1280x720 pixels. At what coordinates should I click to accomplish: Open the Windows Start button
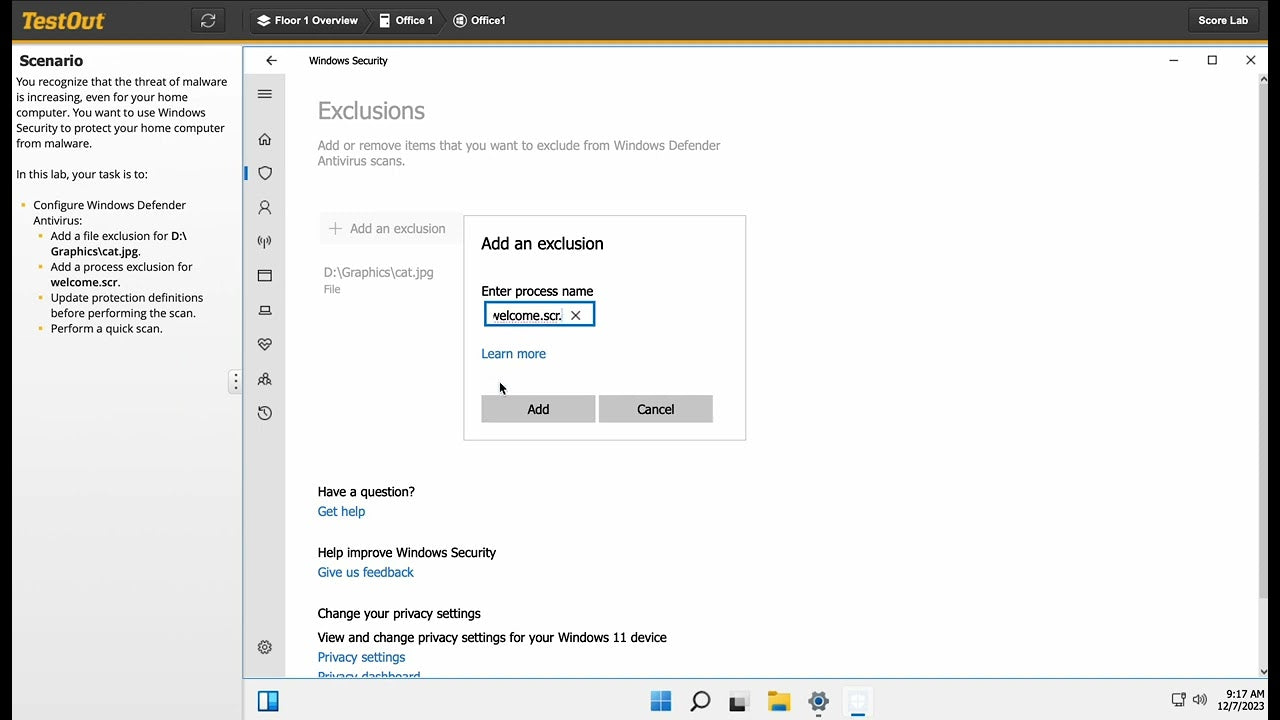click(x=661, y=701)
